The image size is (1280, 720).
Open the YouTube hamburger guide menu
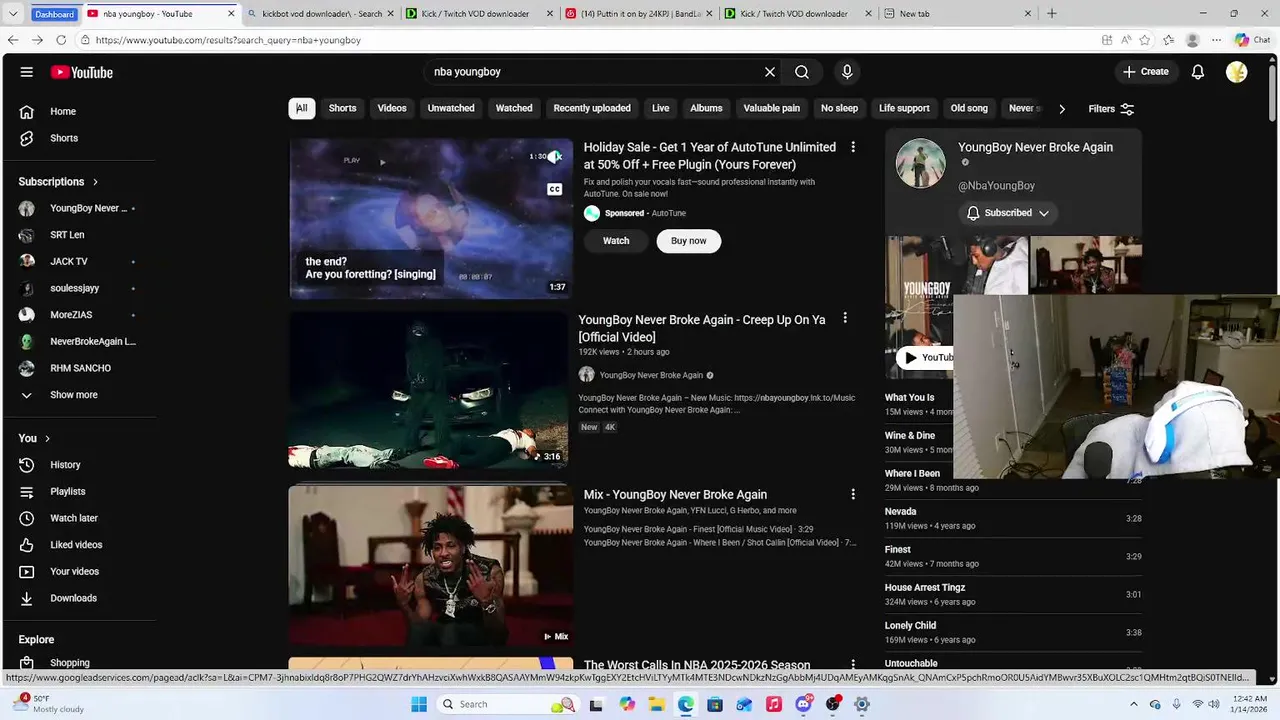pyautogui.click(x=27, y=72)
